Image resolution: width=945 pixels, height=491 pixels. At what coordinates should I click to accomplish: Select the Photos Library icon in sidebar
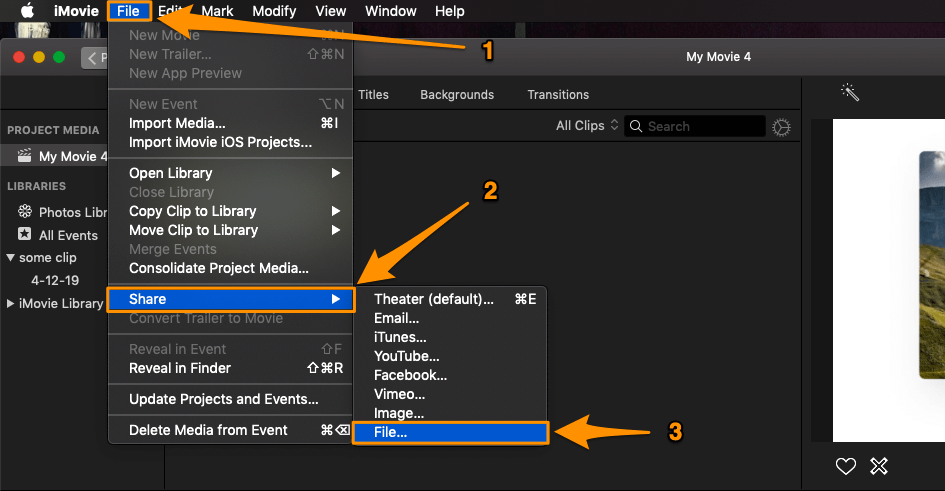25,212
